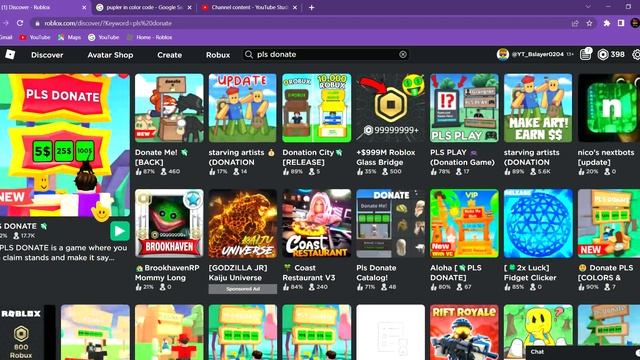Open the Roblox home logo icon
This screenshot has width=640, height=360.
(x=10, y=54)
